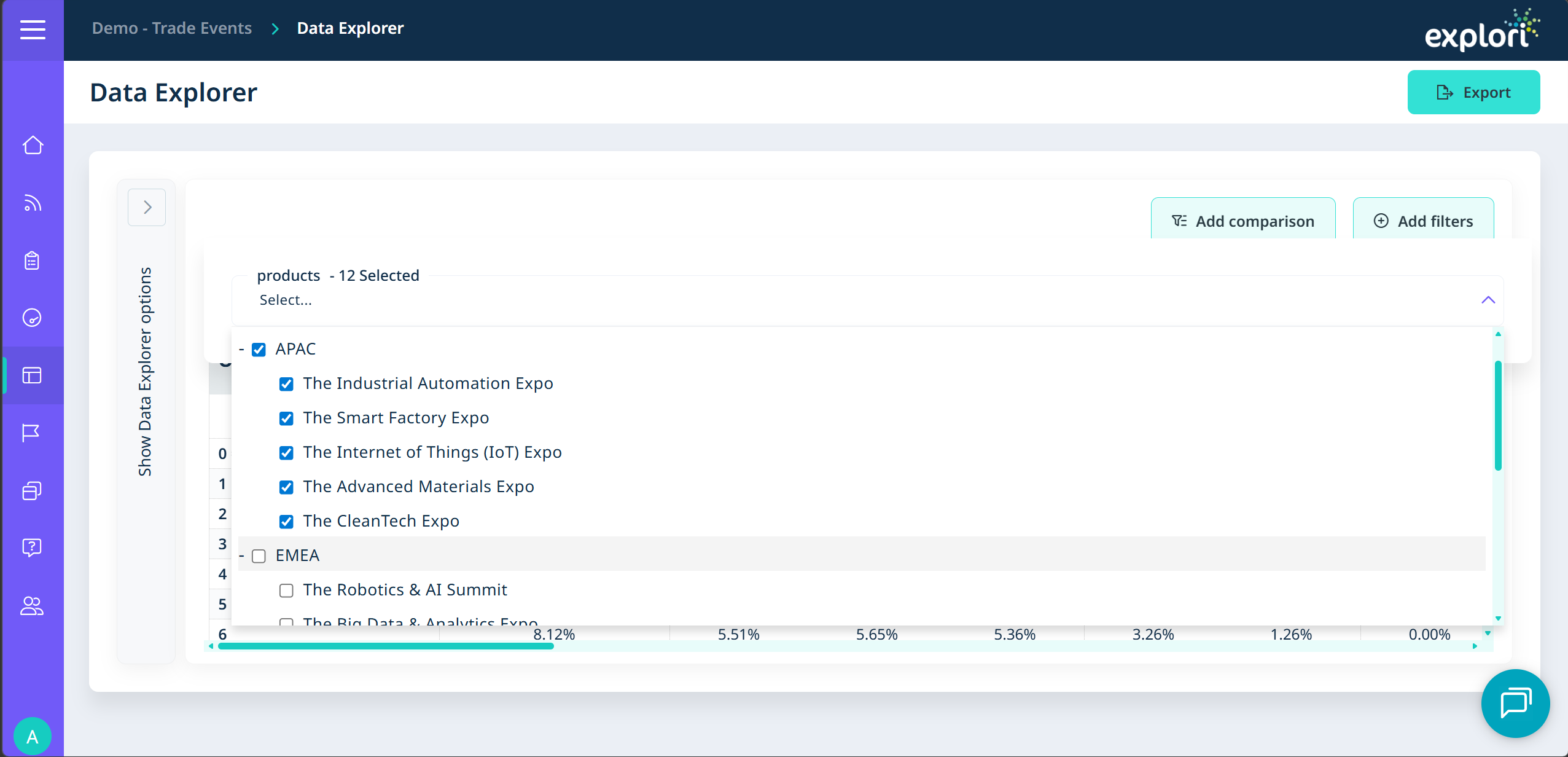The width and height of the screenshot is (1568, 757).
Task: Open the hamburger menu
Action: point(33,29)
